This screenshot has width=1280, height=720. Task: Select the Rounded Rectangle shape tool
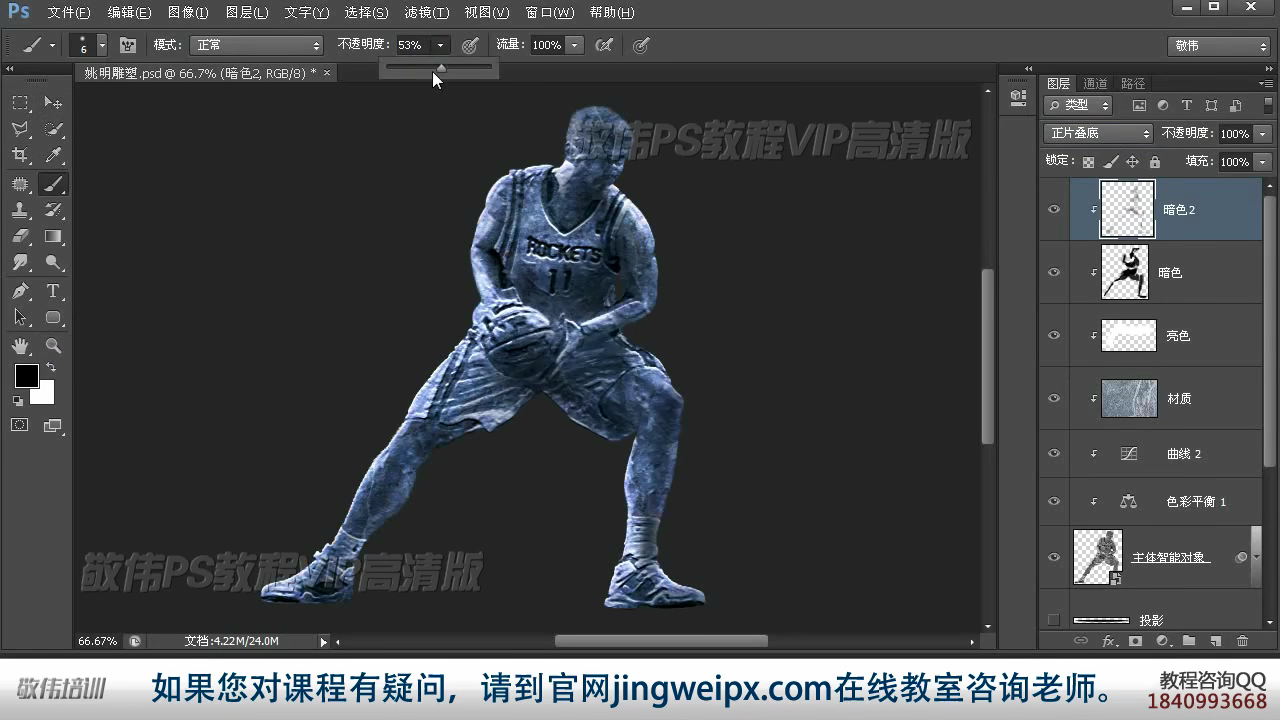click(53, 317)
